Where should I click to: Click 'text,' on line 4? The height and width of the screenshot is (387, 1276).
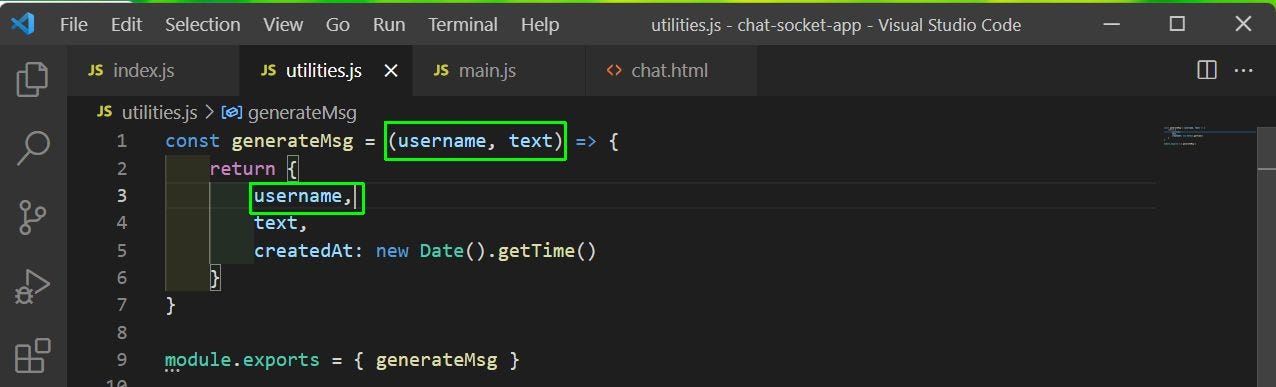281,223
